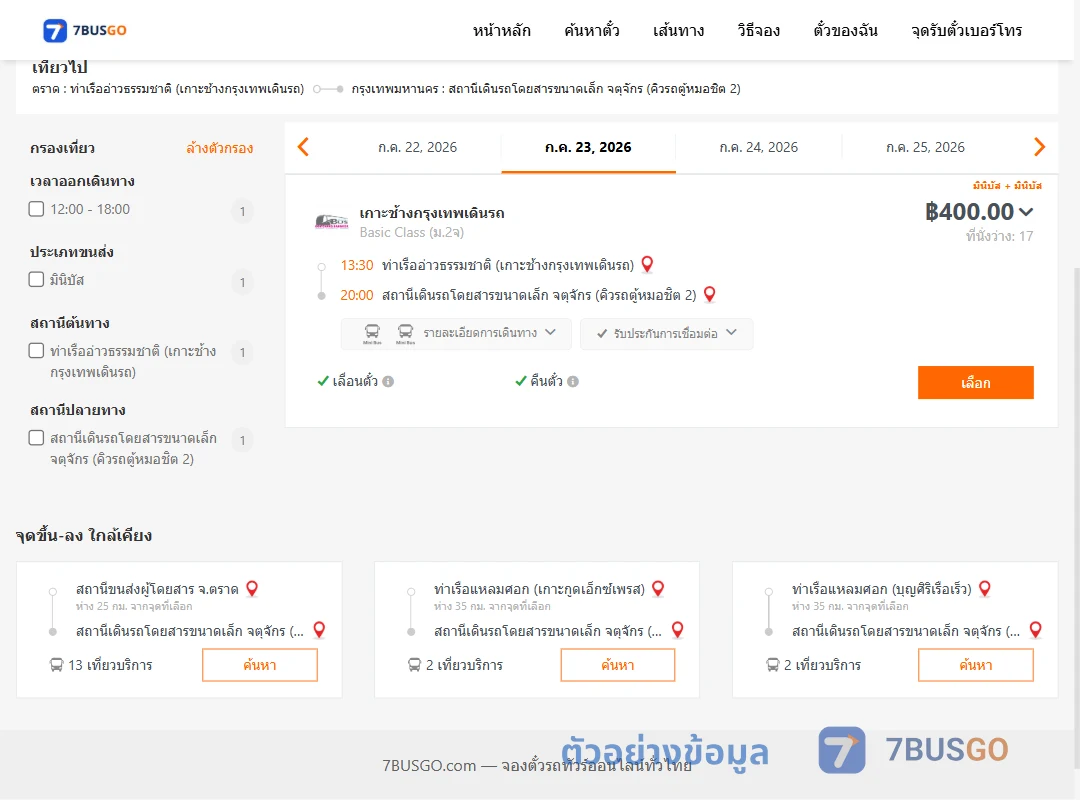
Task: Click ค้นหา in the บุญศิริเรือเร็ว card
Action: tap(975, 665)
